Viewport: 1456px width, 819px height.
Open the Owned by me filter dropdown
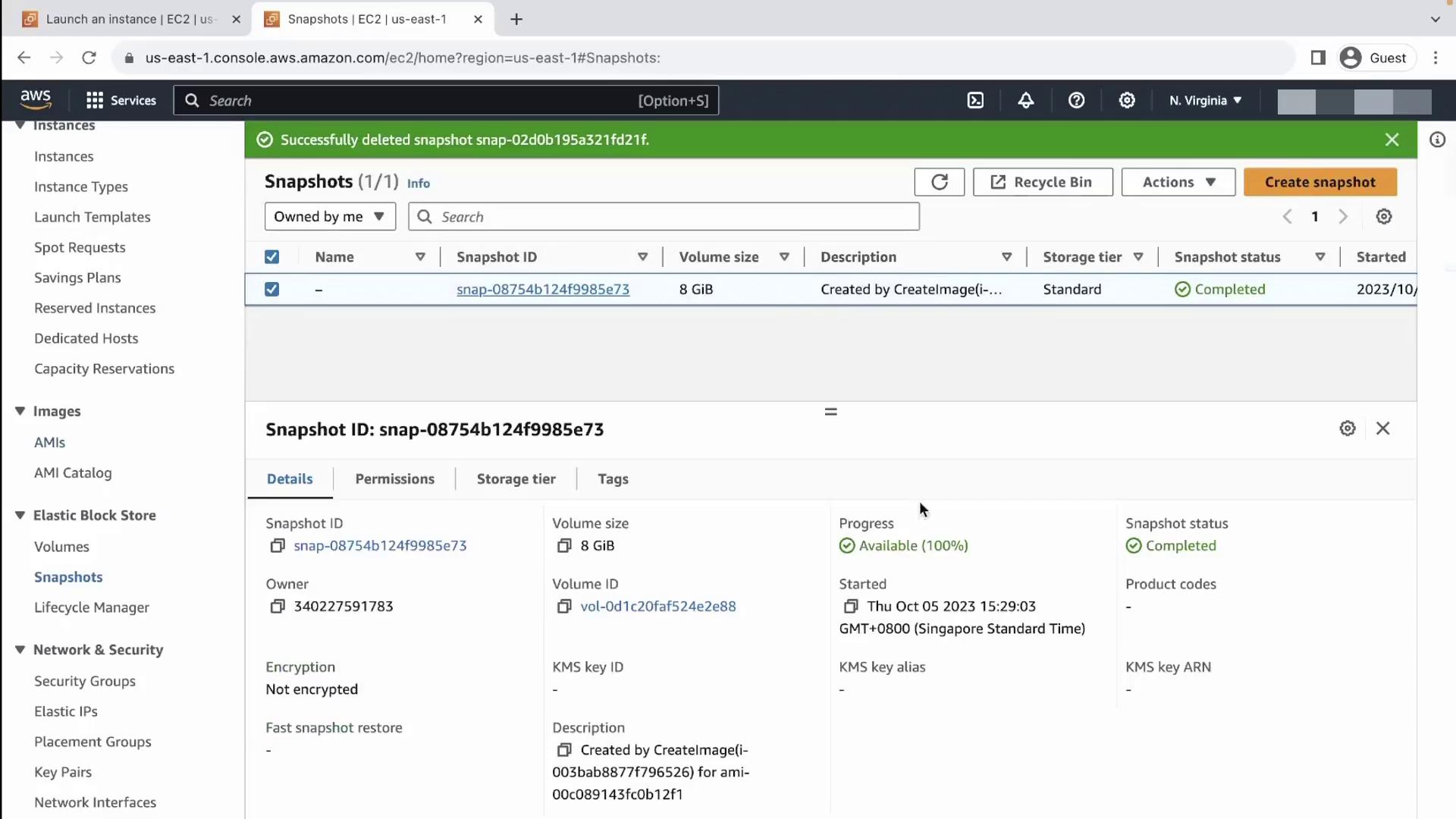[x=330, y=217]
